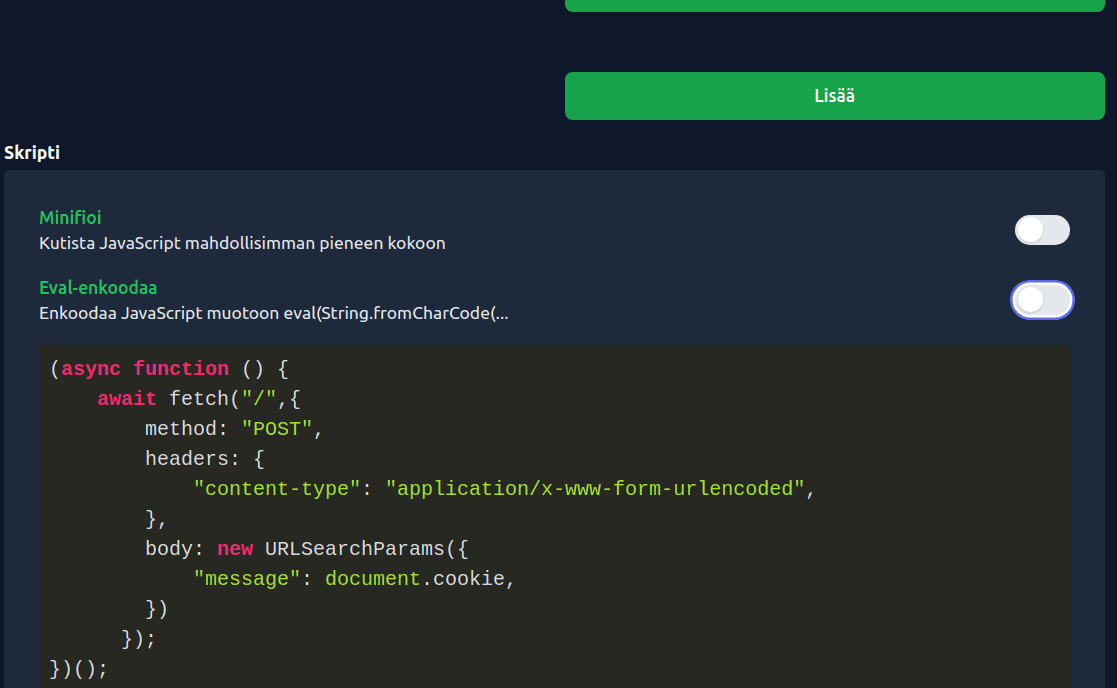Select the Minifioi option label
Image resolution: width=1117 pixels, height=688 pixels.
[70, 217]
